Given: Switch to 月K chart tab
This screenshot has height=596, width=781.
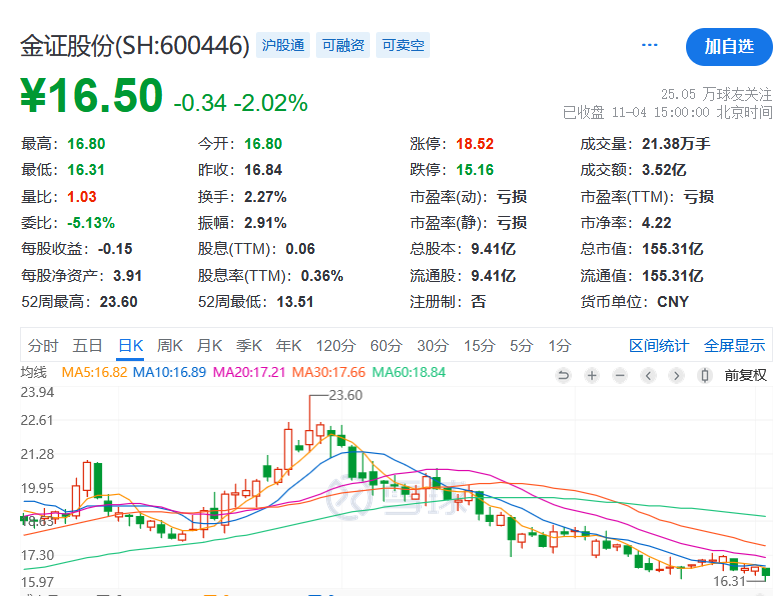Looking at the screenshot, I should [209, 346].
